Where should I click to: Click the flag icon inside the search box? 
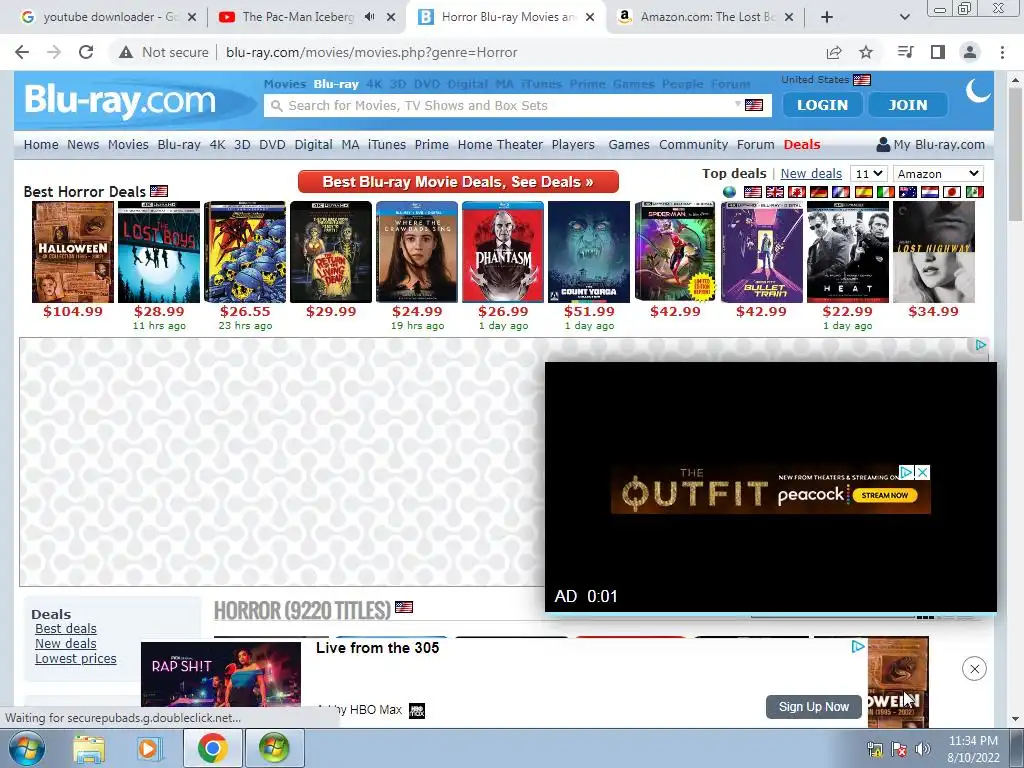pos(754,105)
